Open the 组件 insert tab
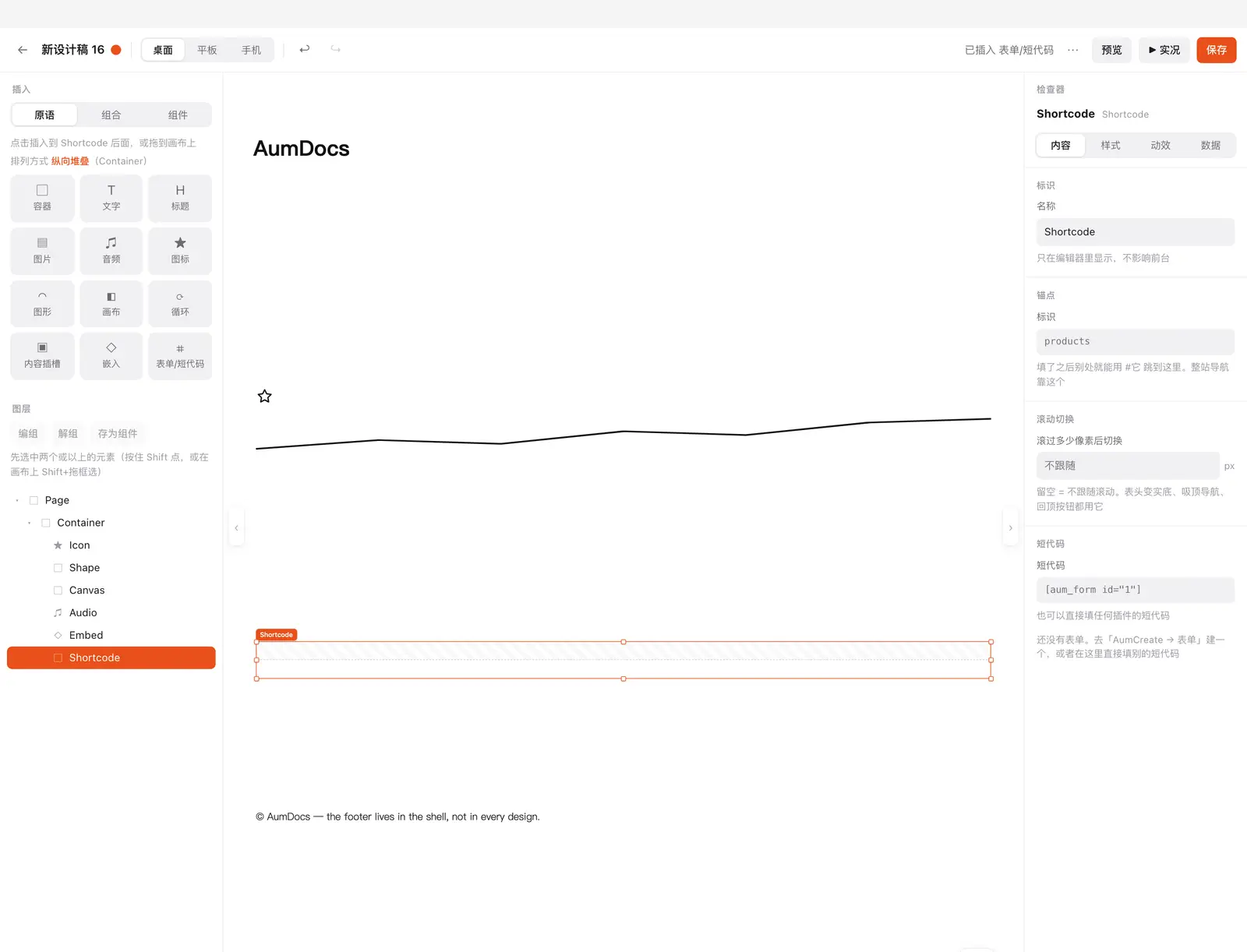1247x952 pixels. [178, 115]
